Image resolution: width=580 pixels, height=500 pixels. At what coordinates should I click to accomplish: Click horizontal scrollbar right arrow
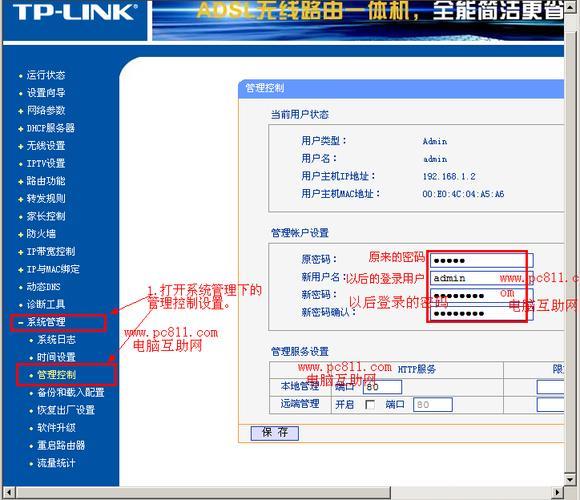pyautogui.click(x=557, y=493)
